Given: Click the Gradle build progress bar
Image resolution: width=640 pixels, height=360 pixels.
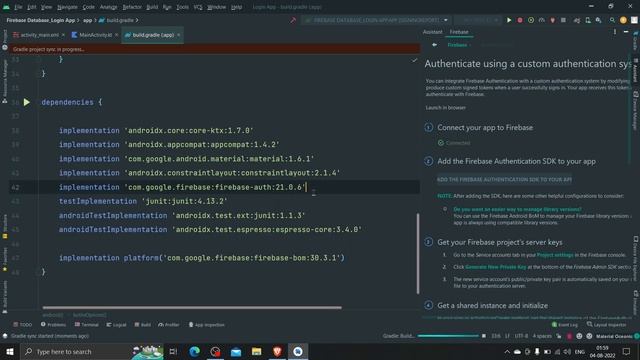Looking at the screenshot, I should pos(448,336).
